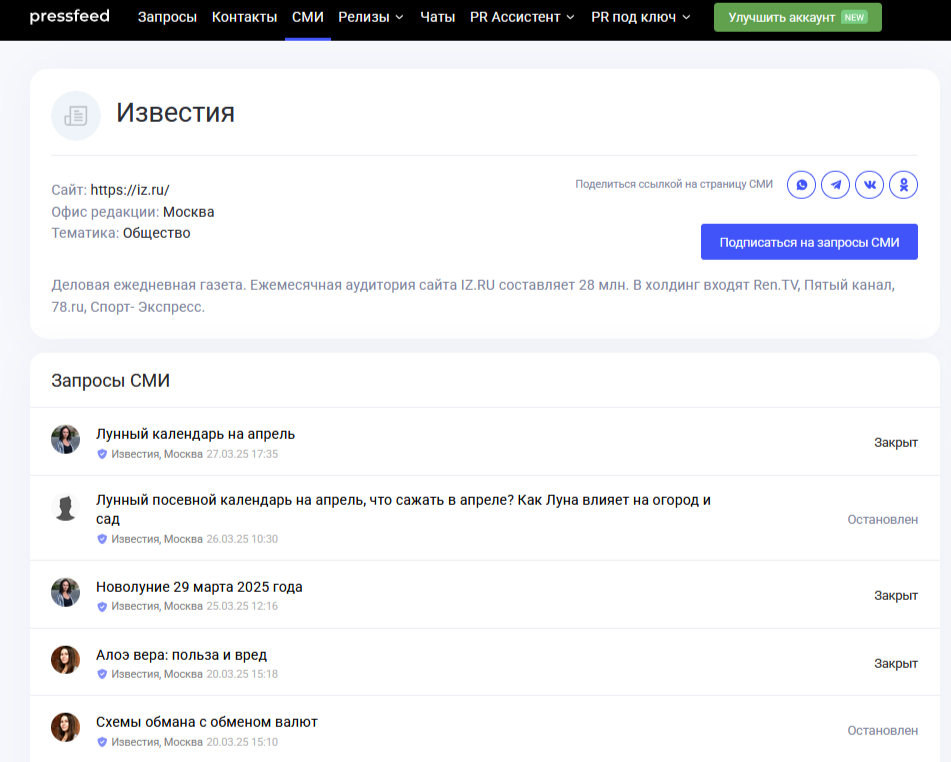The image size is (951, 762).
Task: Click the Офис редакции value Москва
Action: coord(189,212)
